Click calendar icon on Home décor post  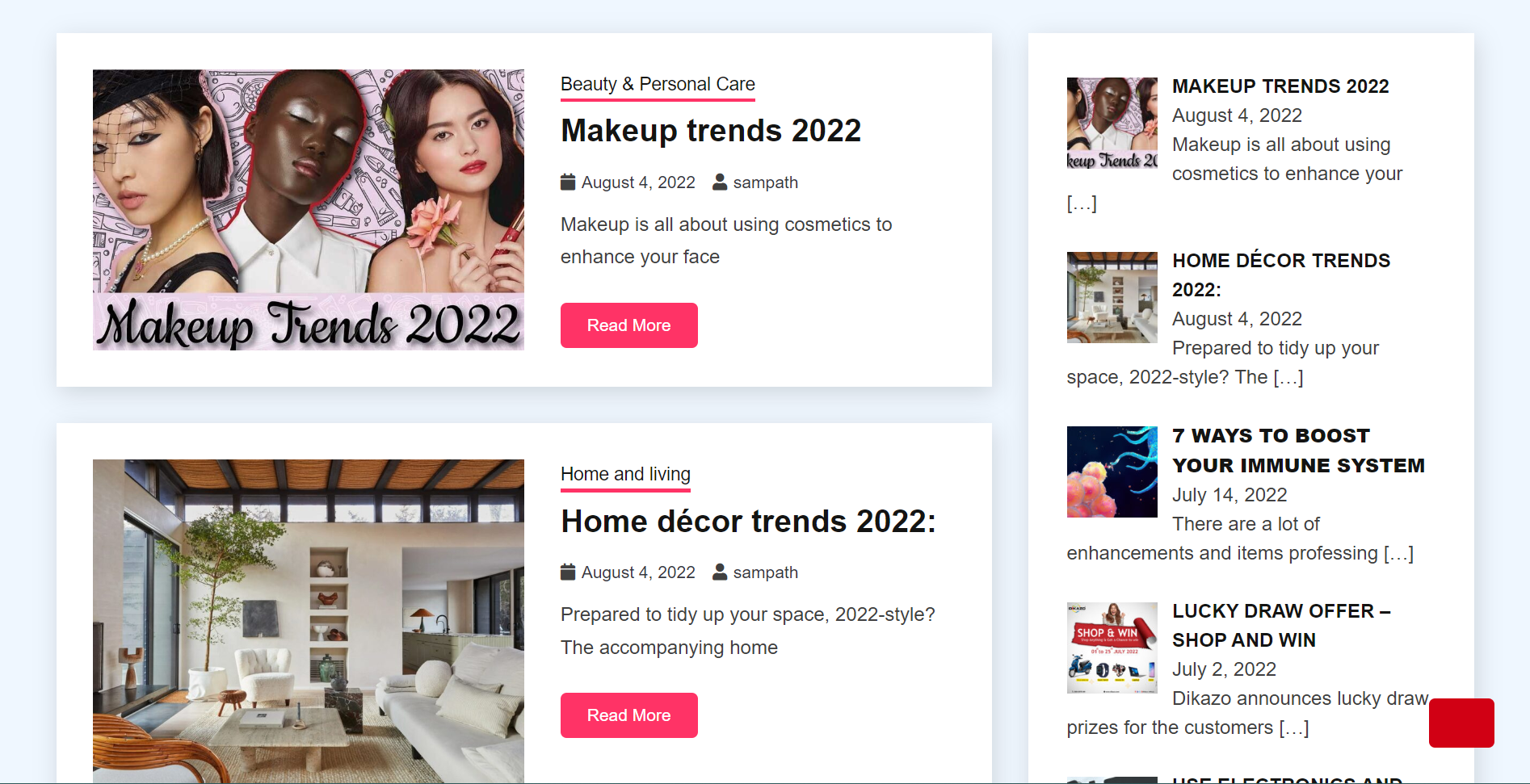(x=568, y=572)
